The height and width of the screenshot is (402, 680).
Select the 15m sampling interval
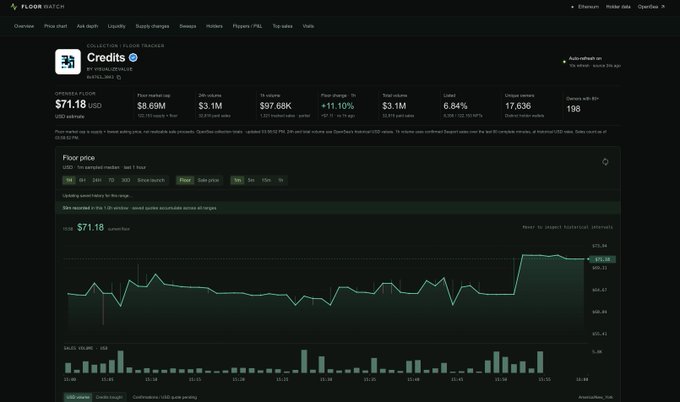(x=266, y=180)
